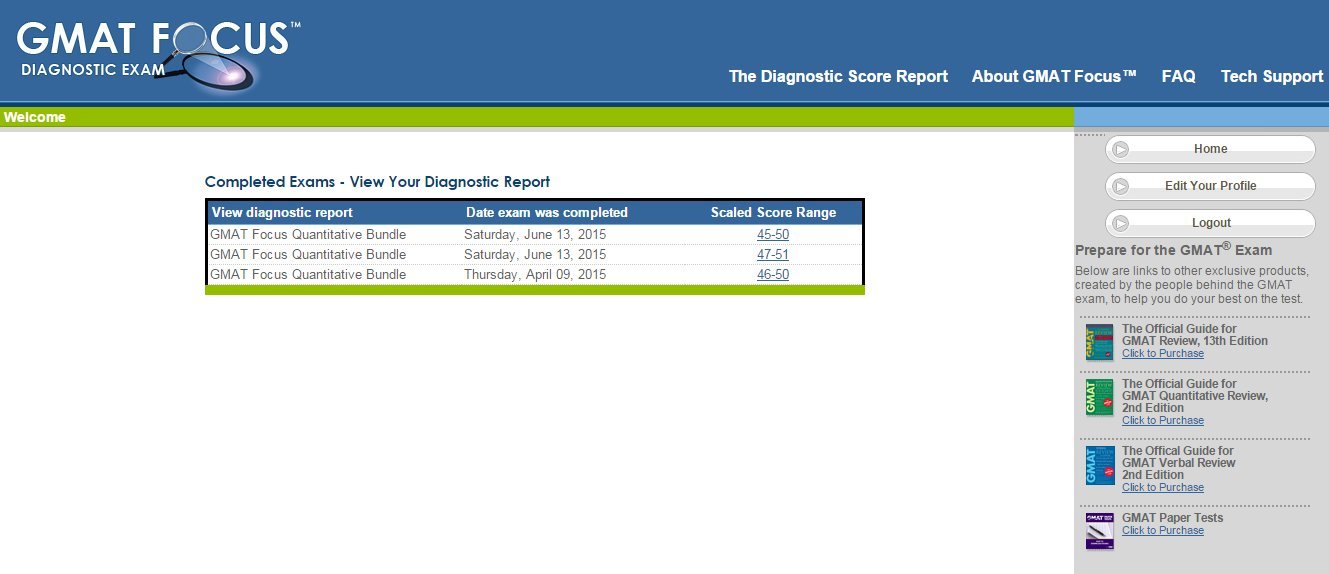
Task: Click The Official Guide for GMAT Review title
Action: point(1195,335)
